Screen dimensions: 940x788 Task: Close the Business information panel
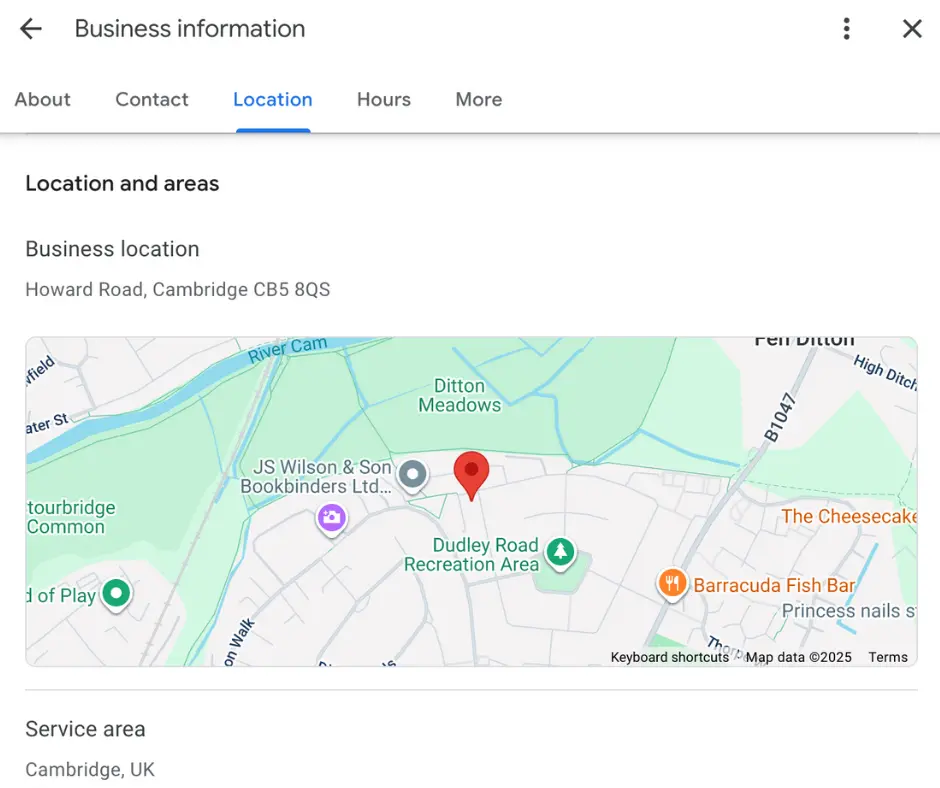click(x=912, y=29)
